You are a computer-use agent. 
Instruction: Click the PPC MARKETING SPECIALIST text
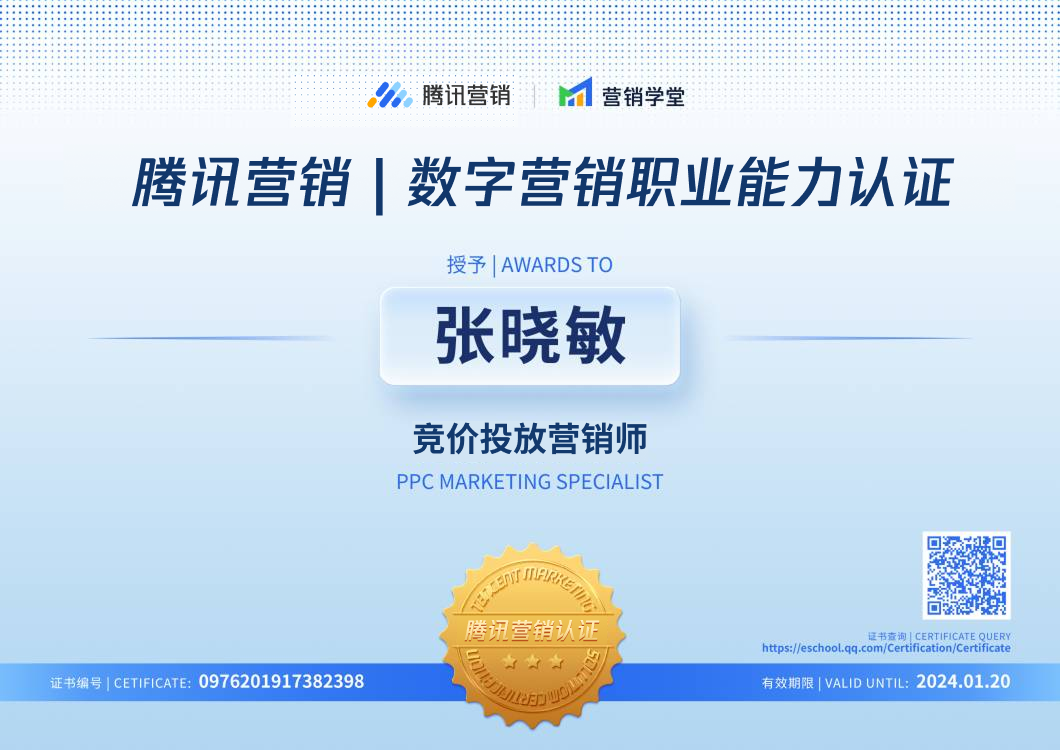tap(530, 482)
